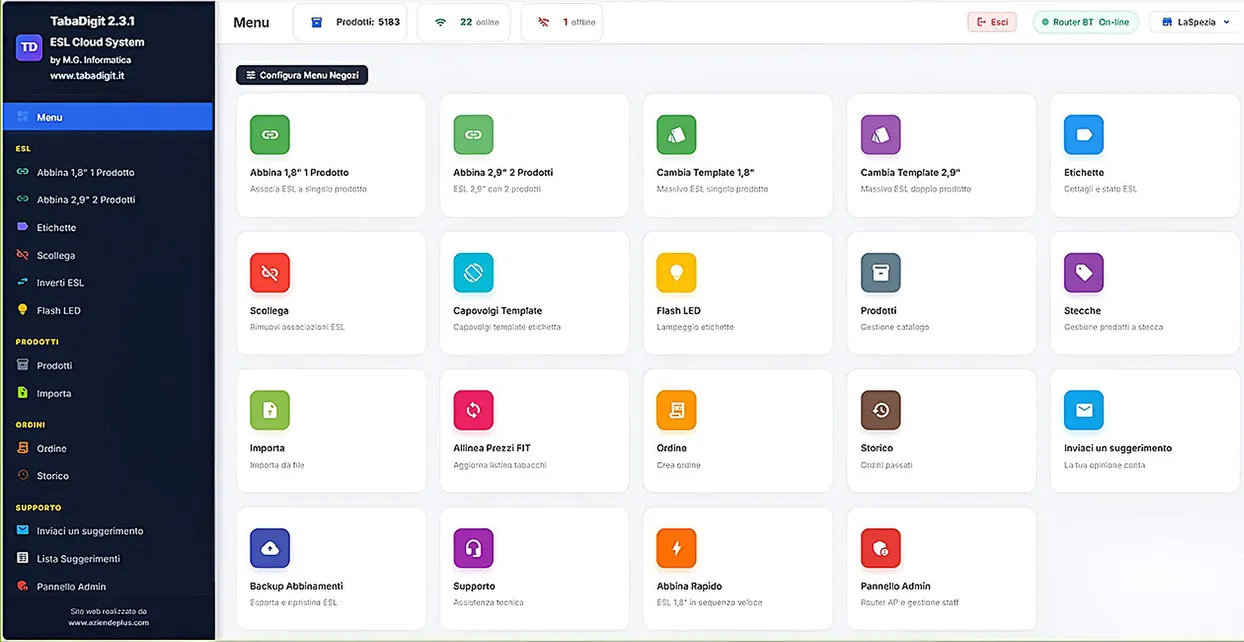Click the "Esporta e ripristina ESL" text
Screen dimensions: 1244x642
pyautogui.click(x=296, y=602)
